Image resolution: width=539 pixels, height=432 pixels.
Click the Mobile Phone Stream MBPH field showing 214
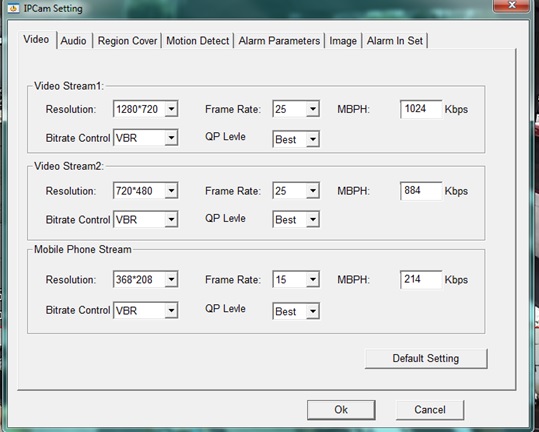[421, 279]
